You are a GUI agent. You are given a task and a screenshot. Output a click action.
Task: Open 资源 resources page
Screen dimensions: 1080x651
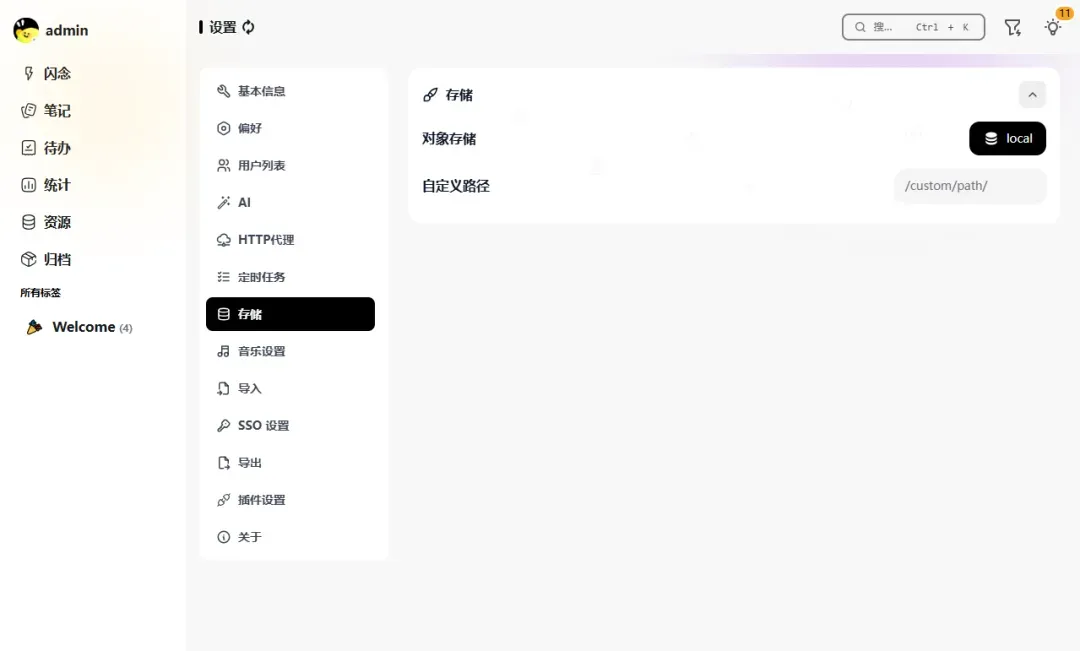pyautogui.click(x=46, y=223)
